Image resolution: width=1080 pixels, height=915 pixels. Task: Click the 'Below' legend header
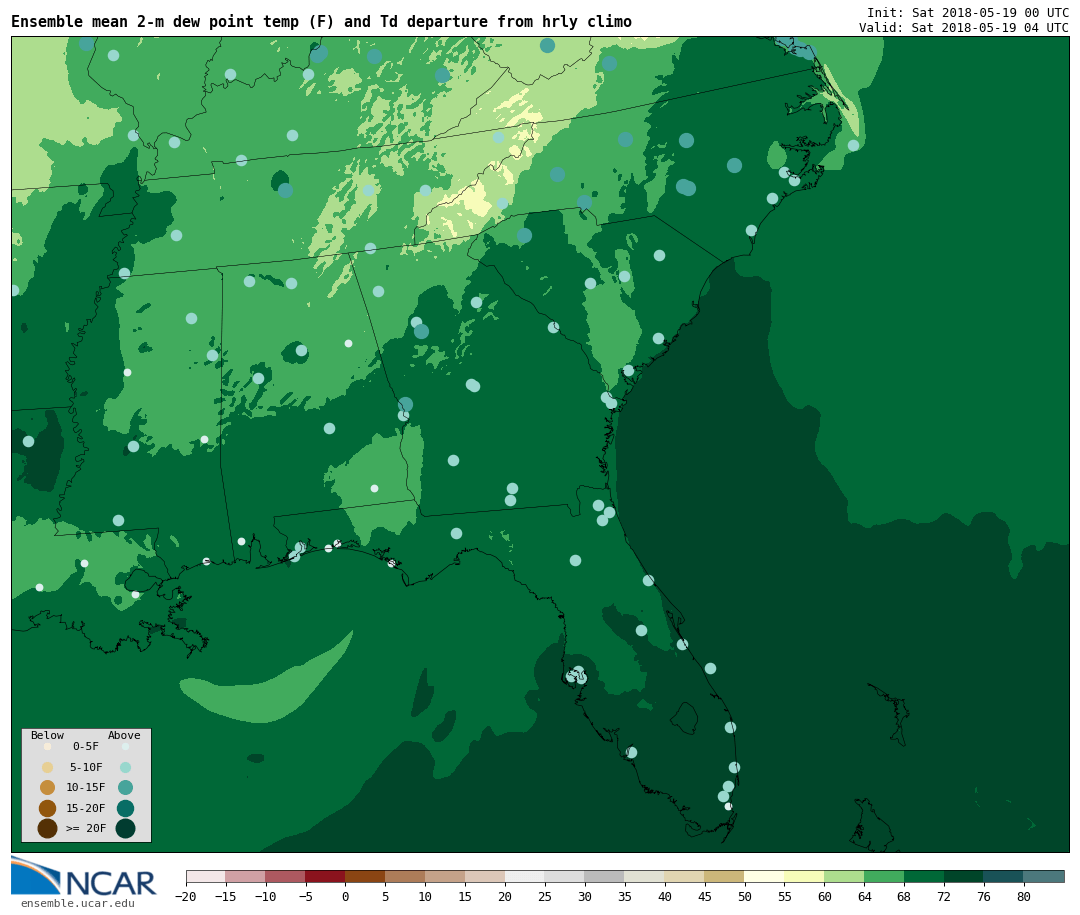(48, 735)
